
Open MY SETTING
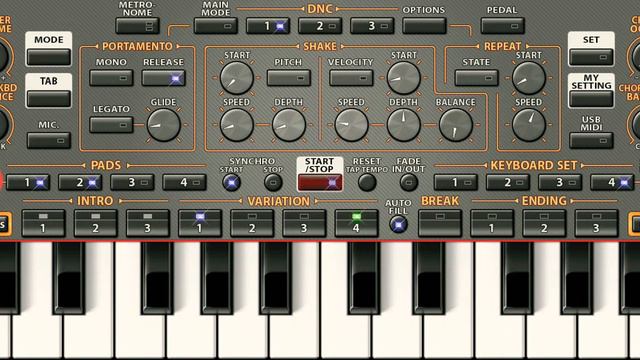click(x=591, y=99)
